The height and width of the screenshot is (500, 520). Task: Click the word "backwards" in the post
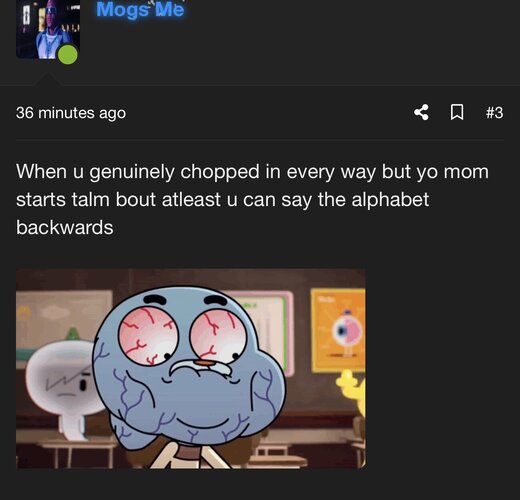click(x=65, y=228)
